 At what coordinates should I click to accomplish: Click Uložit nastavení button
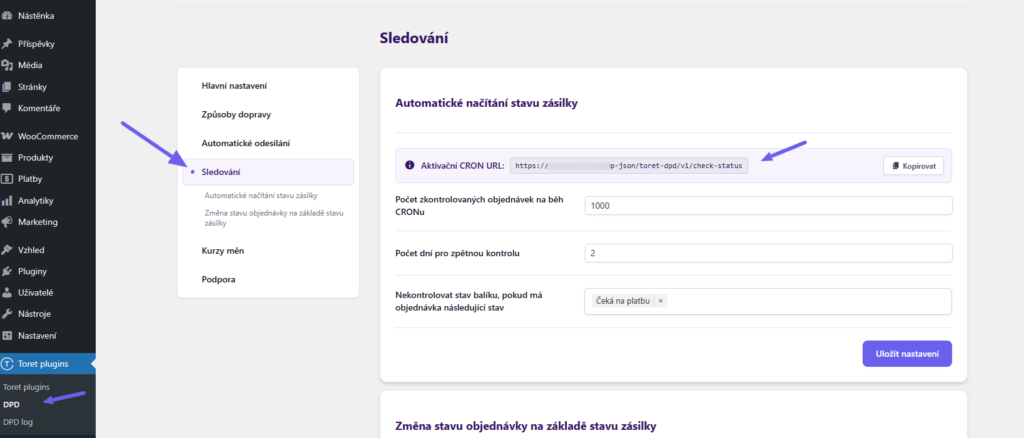(907, 354)
